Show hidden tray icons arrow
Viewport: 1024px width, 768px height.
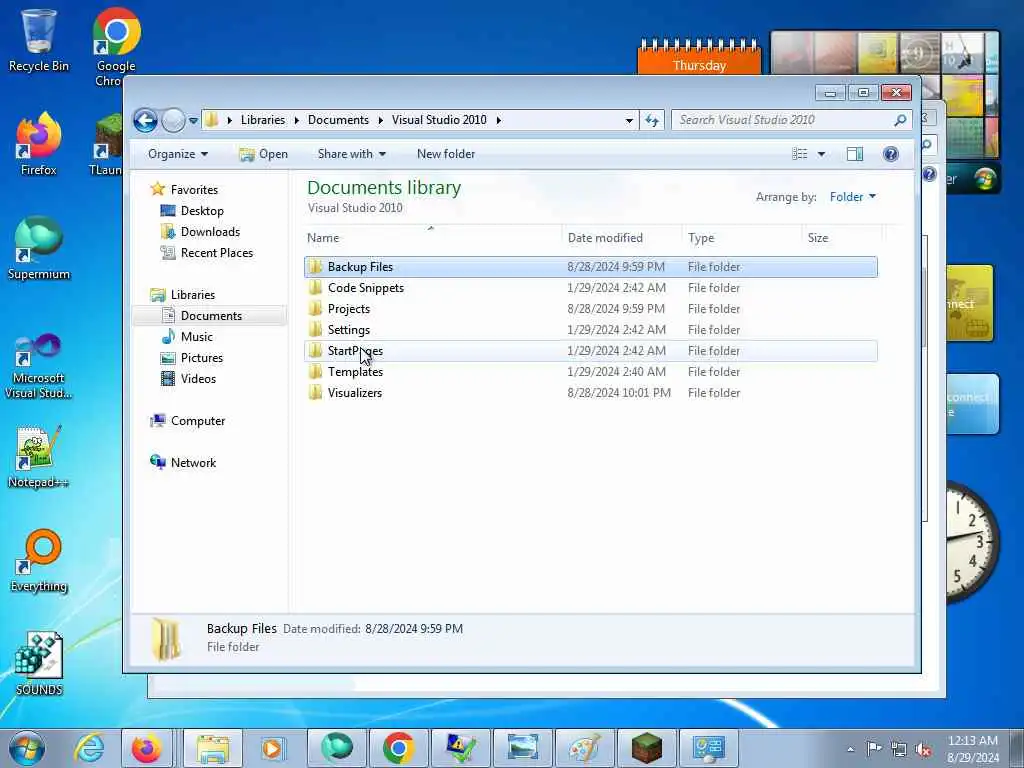[850, 750]
